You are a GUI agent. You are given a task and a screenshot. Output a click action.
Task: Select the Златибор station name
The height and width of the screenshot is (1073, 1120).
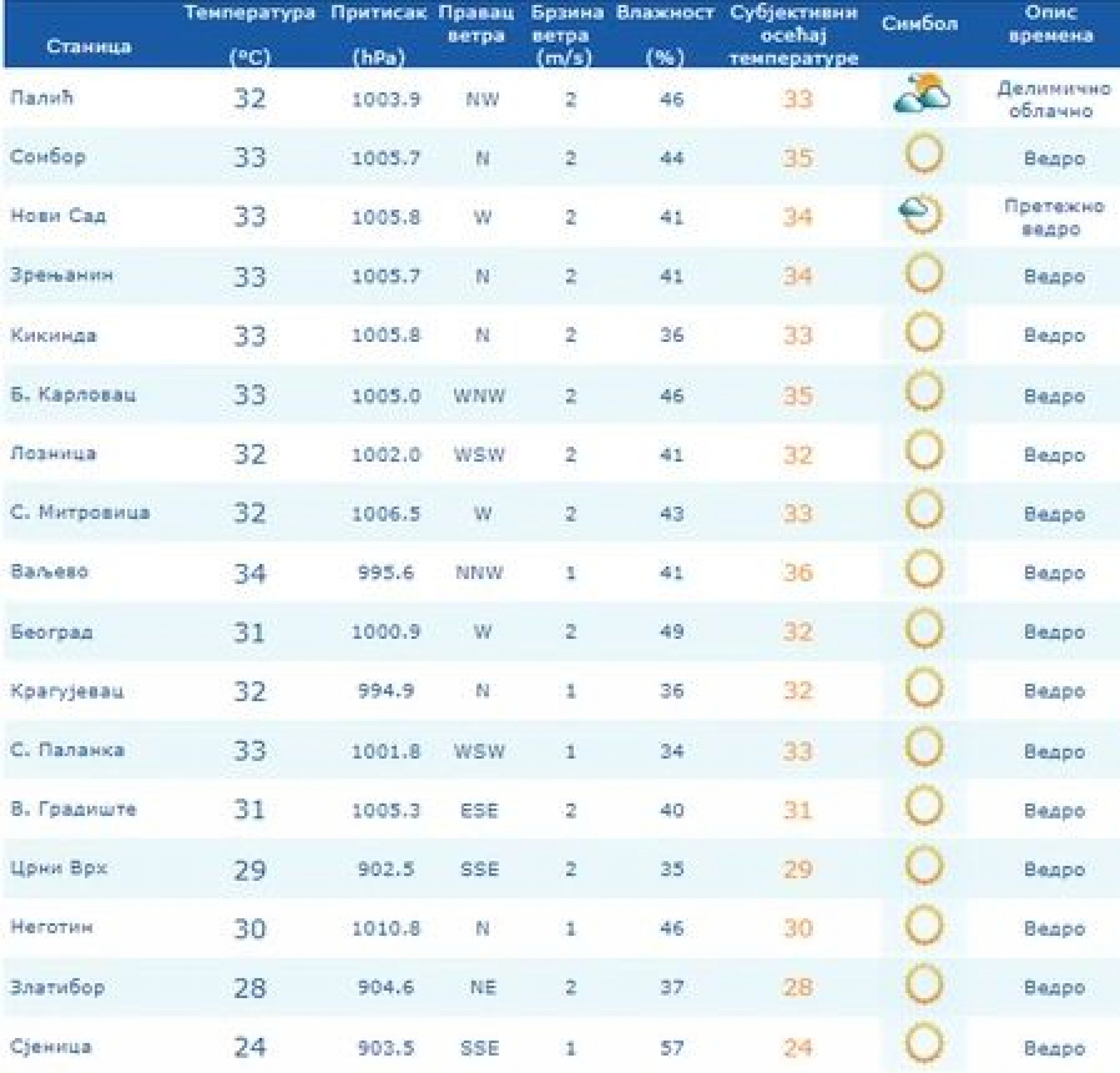coord(57,988)
